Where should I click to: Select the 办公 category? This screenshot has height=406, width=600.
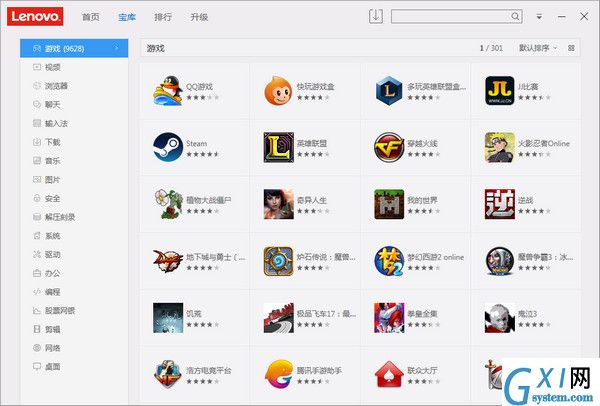point(74,273)
